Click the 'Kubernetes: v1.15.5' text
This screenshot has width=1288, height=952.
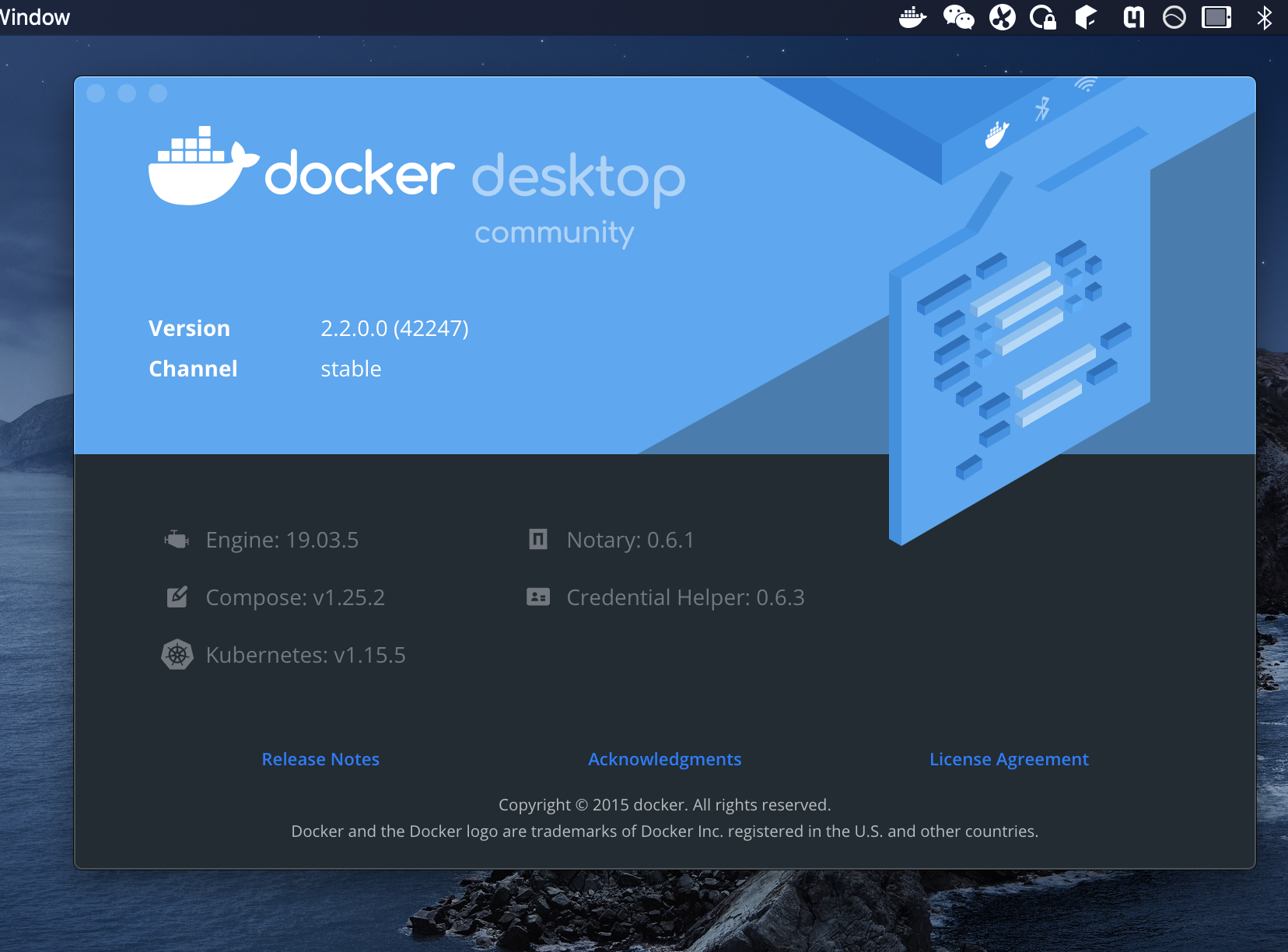click(306, 655)
